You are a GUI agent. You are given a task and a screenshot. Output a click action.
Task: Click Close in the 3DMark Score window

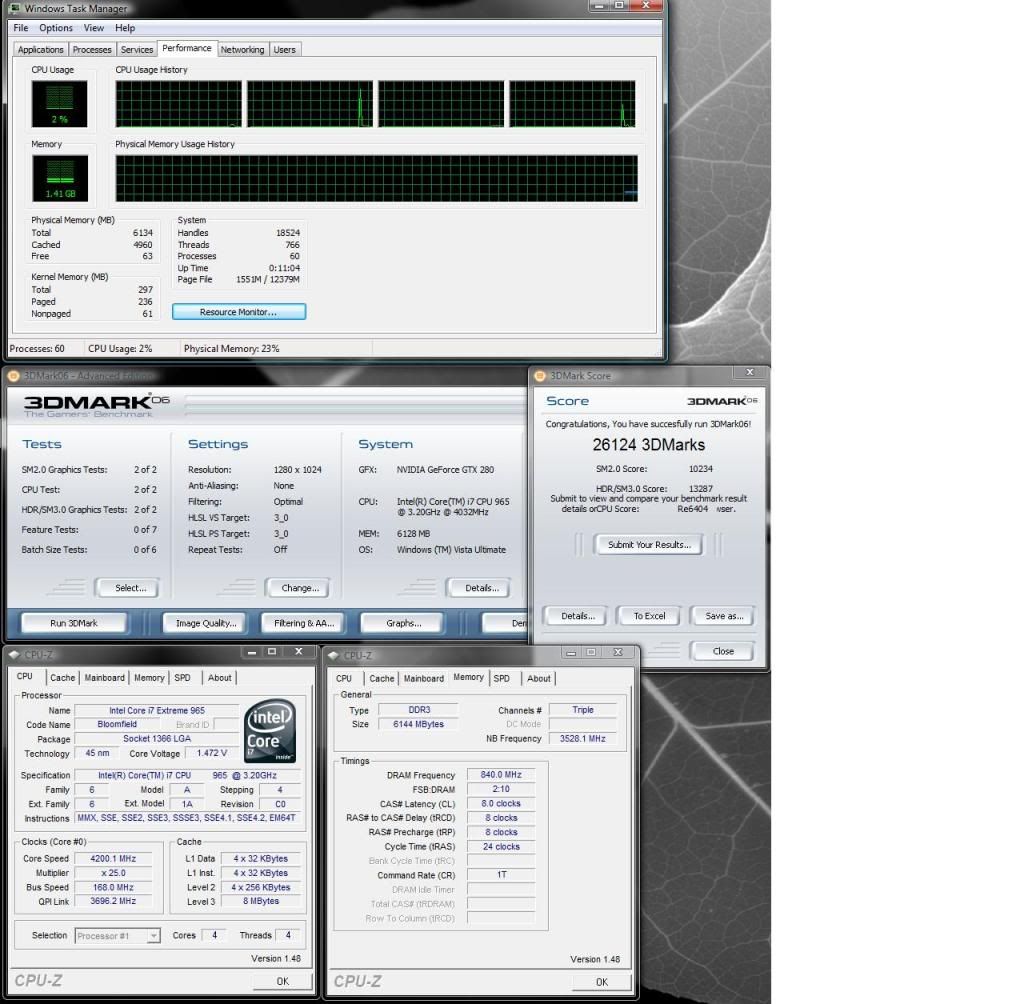723,651
